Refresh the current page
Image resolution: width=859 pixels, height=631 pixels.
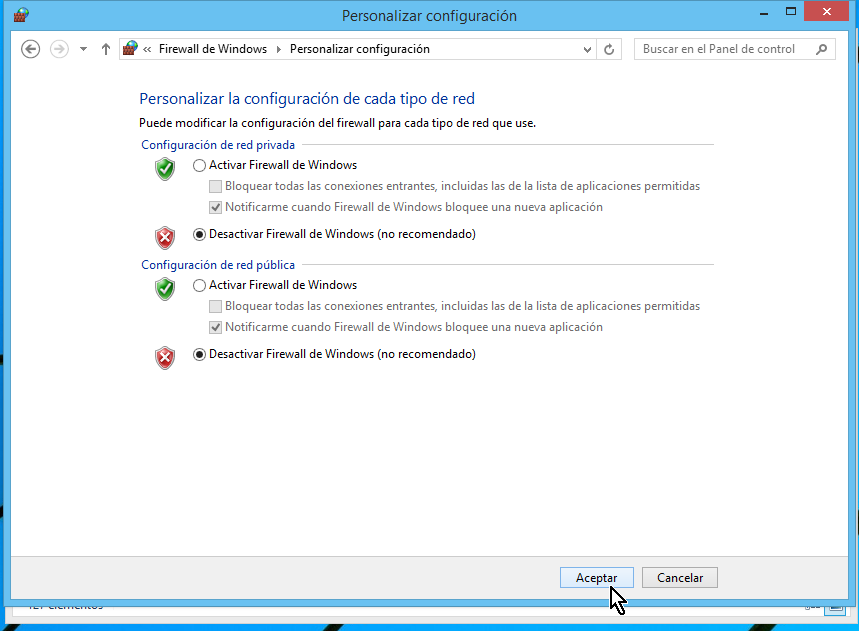[x=609, y=49]
